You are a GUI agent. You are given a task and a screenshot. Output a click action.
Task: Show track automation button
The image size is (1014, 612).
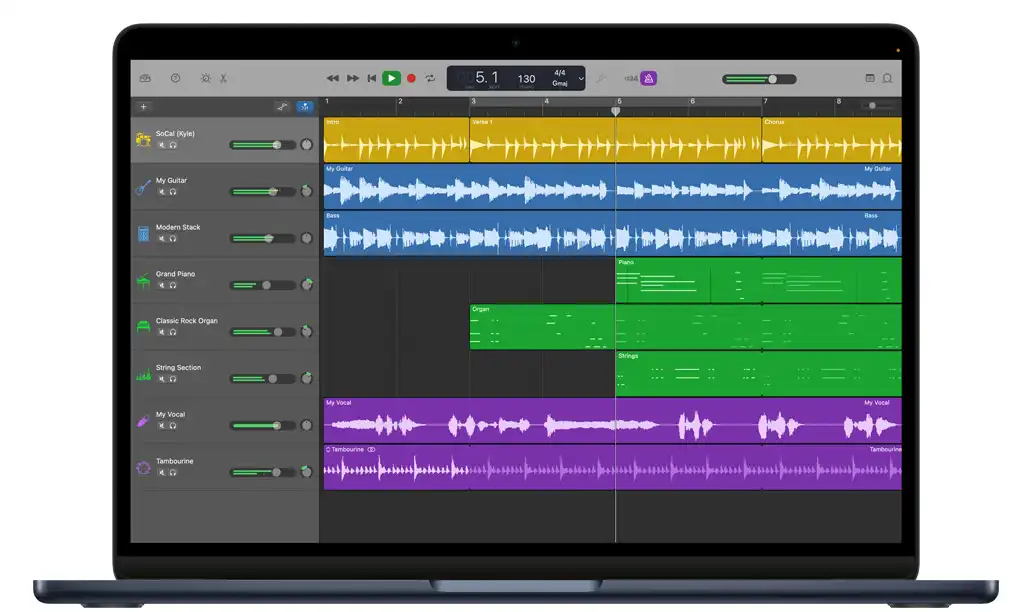[282, 107]
